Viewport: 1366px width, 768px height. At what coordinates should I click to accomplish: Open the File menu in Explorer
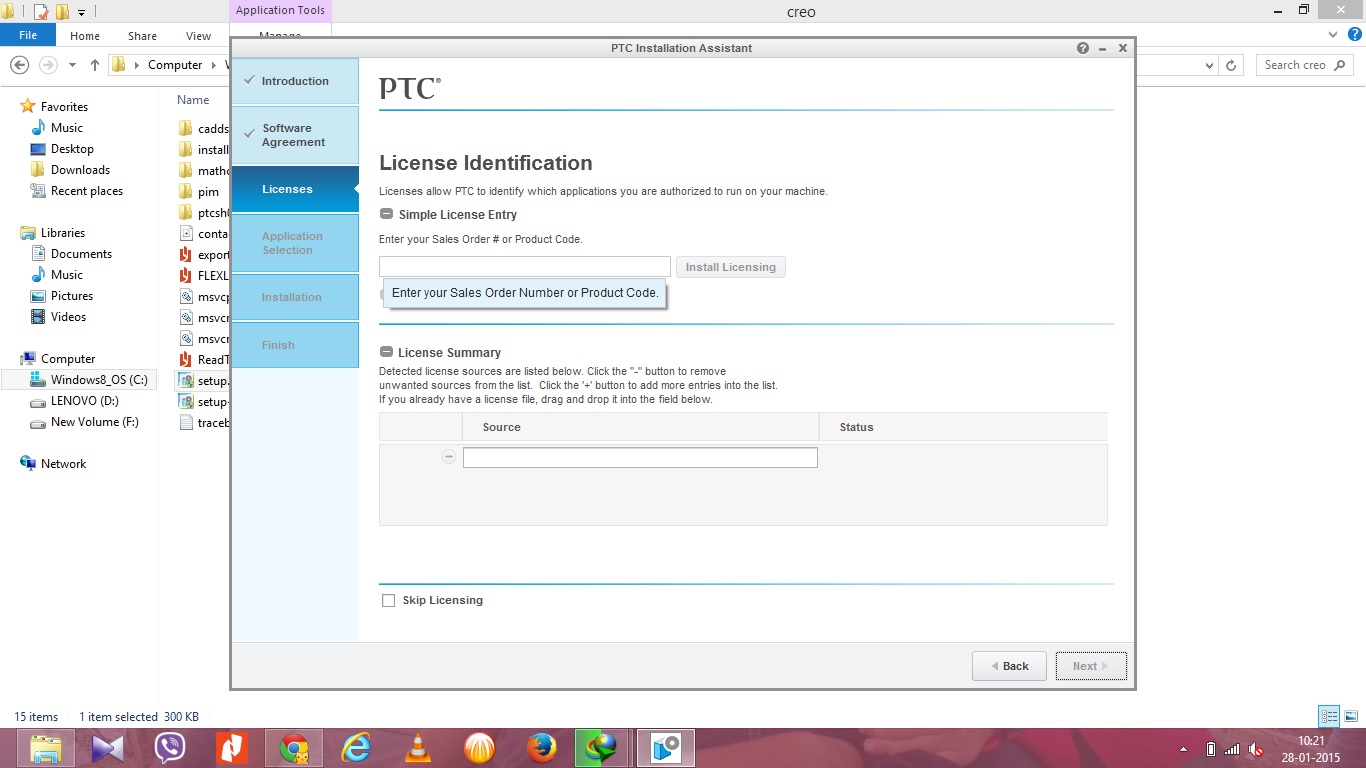(28, 35)
